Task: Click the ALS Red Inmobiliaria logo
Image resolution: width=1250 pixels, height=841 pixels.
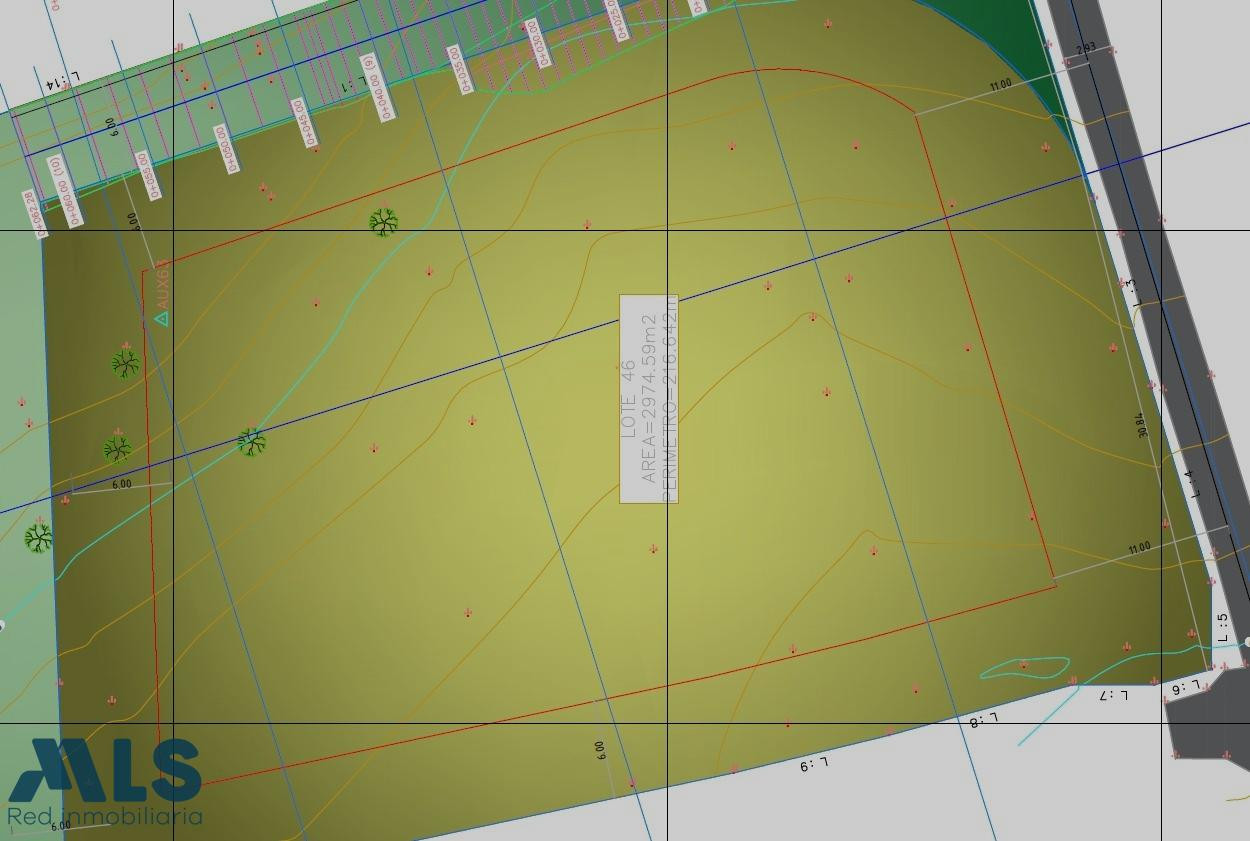Action: 105,782
